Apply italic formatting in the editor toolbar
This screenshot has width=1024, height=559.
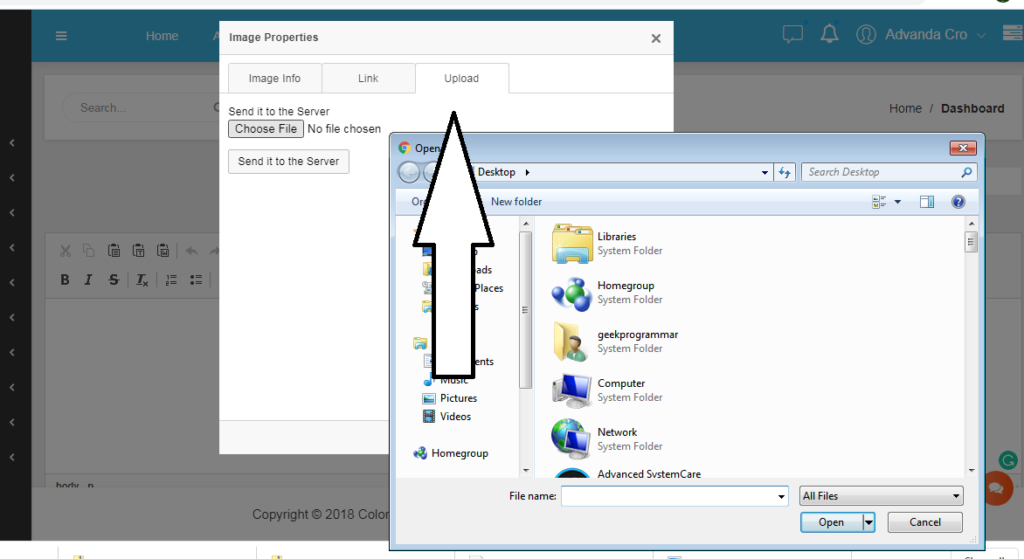tap(88, 280)
